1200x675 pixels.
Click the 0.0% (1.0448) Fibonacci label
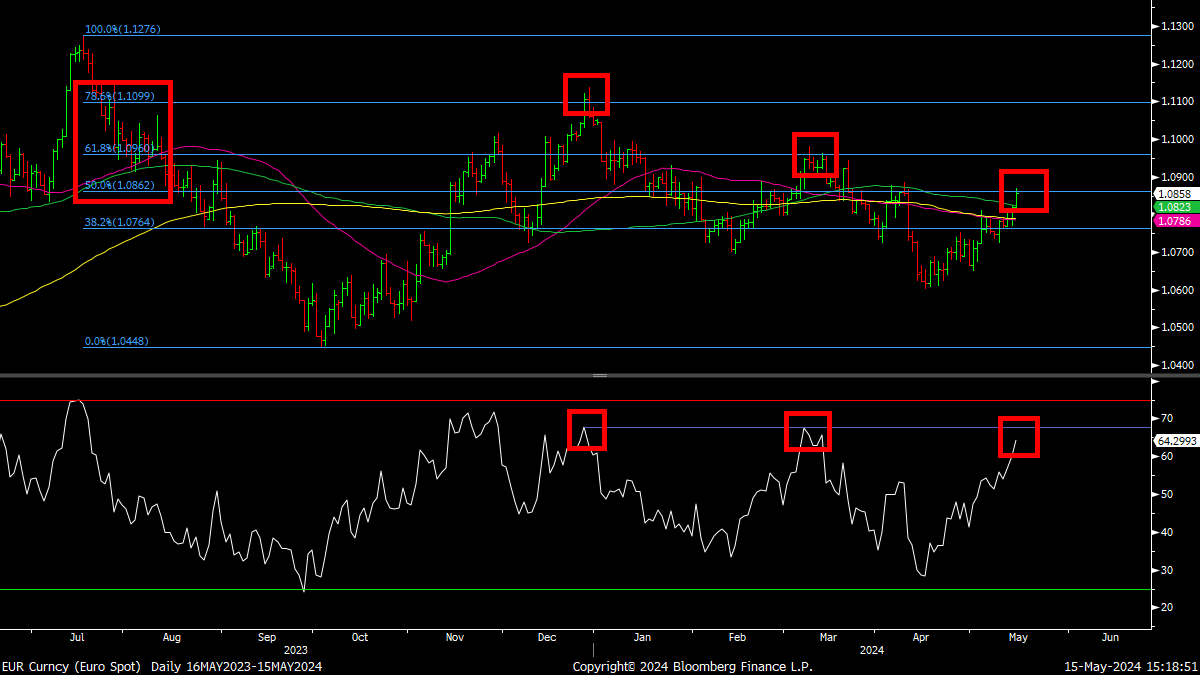116,341
